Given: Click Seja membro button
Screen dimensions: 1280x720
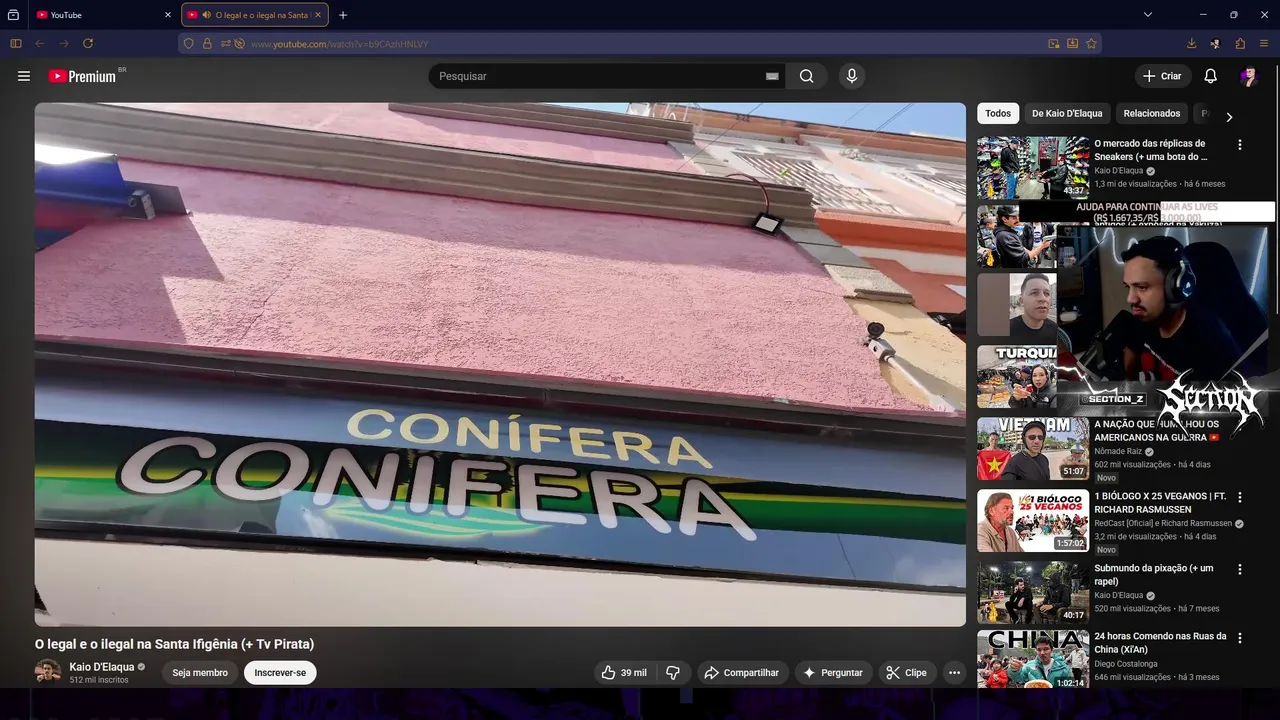Looking at the screenshot, I should pyautogui.click(x=200, y=673).
